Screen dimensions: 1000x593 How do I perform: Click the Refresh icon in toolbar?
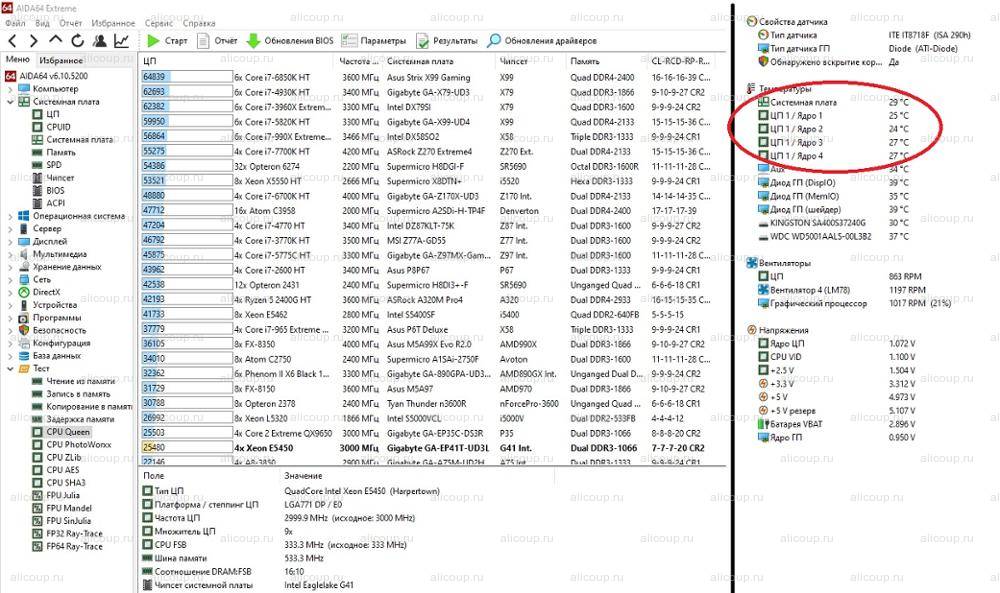[x=77, y=41]
